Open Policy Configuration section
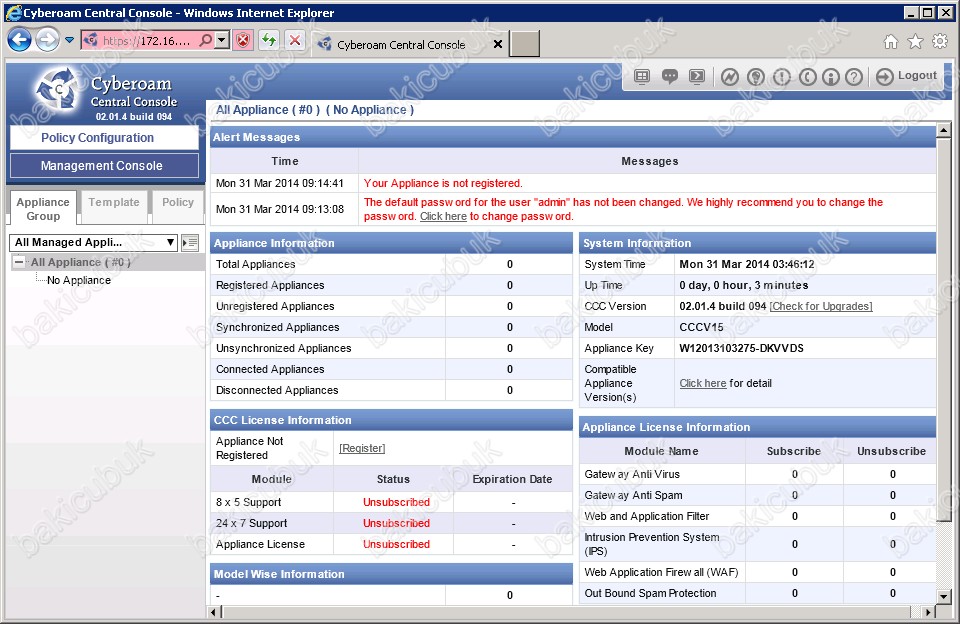 (104, 138)
